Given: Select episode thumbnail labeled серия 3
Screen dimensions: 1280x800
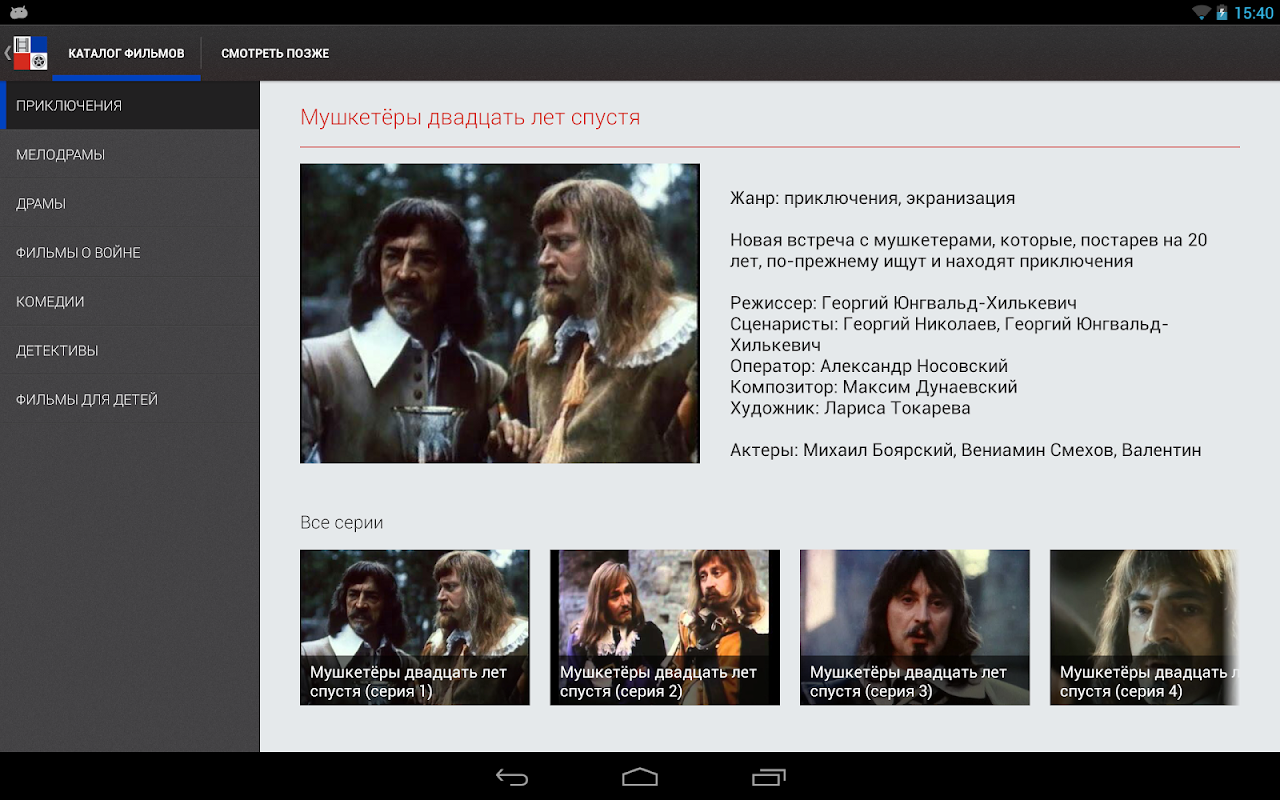Looking at the screenshot, I should pos(915,627).
